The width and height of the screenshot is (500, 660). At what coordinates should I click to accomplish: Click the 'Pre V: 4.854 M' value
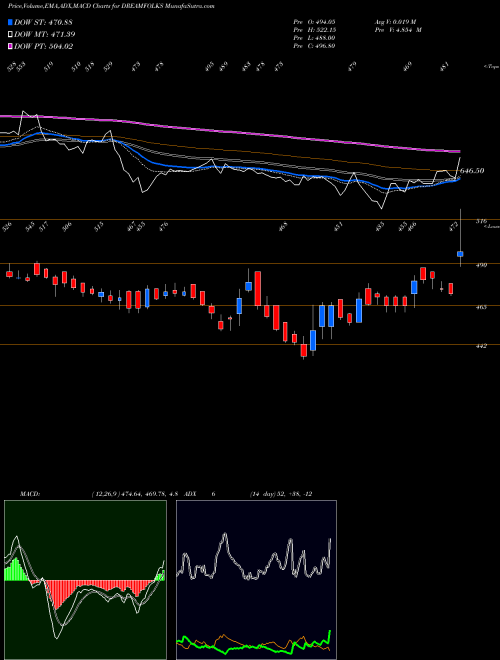coord(398,30)
